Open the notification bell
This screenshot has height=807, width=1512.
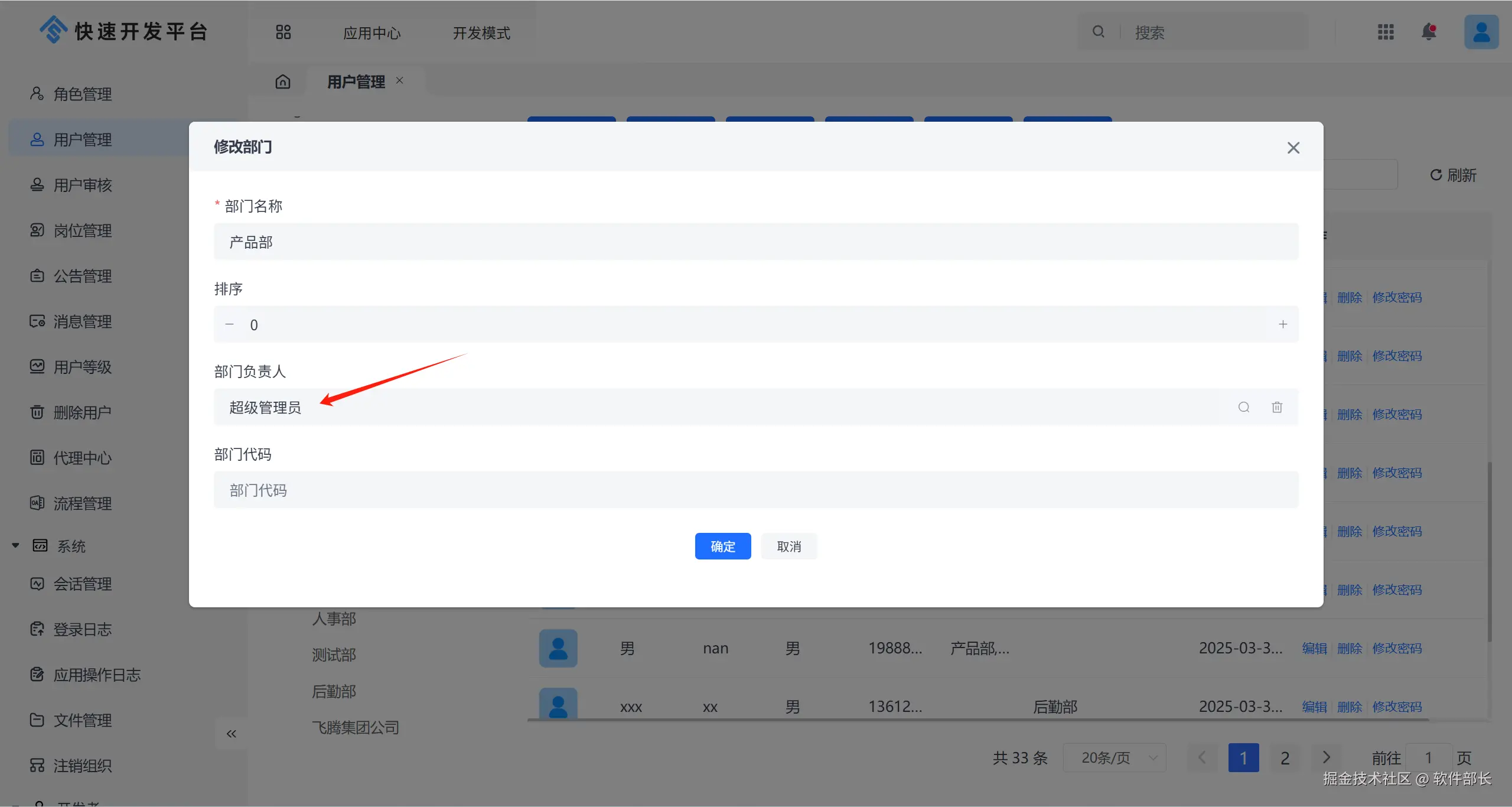(x=1429, y=32)
